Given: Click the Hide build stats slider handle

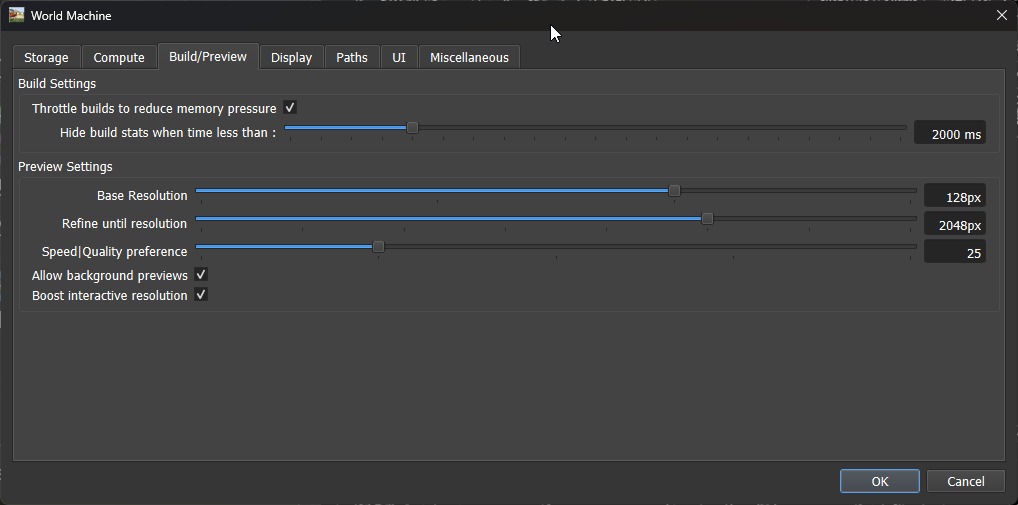Looking at the screenshot, I should (412, 128).
